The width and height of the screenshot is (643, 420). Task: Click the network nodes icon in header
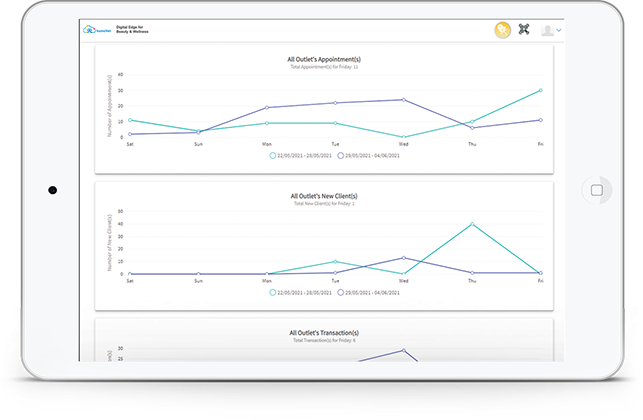[x=524, y=29]
